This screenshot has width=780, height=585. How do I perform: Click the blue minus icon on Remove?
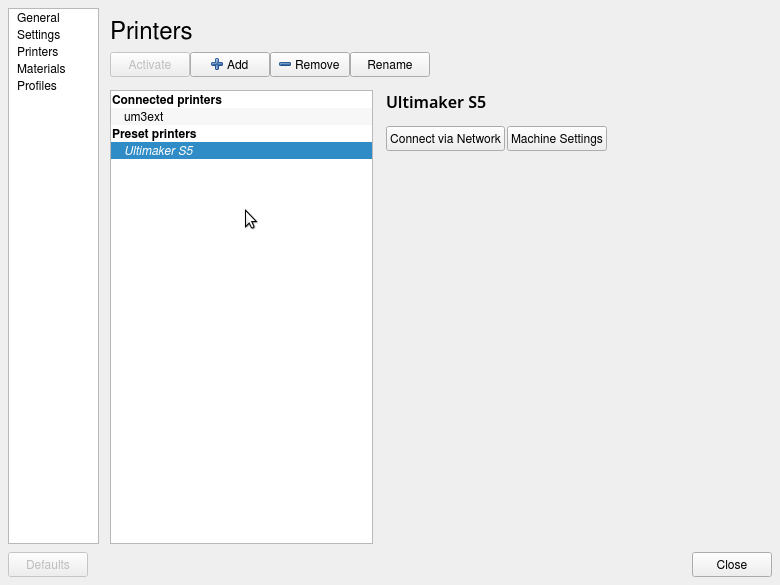click(285, 64)
